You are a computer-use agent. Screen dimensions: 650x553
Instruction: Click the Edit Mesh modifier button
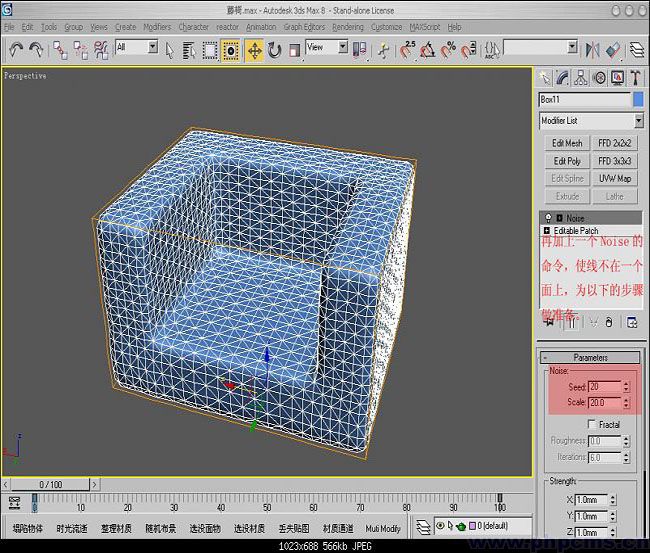tap(567, 143)
